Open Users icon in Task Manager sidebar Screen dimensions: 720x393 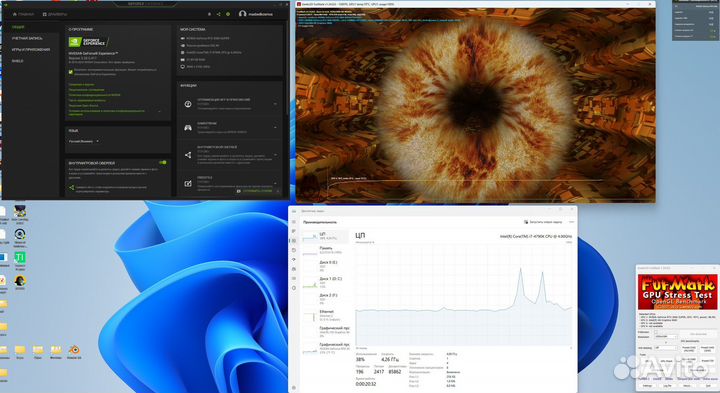pyautogui.click(x=294, y=269)
